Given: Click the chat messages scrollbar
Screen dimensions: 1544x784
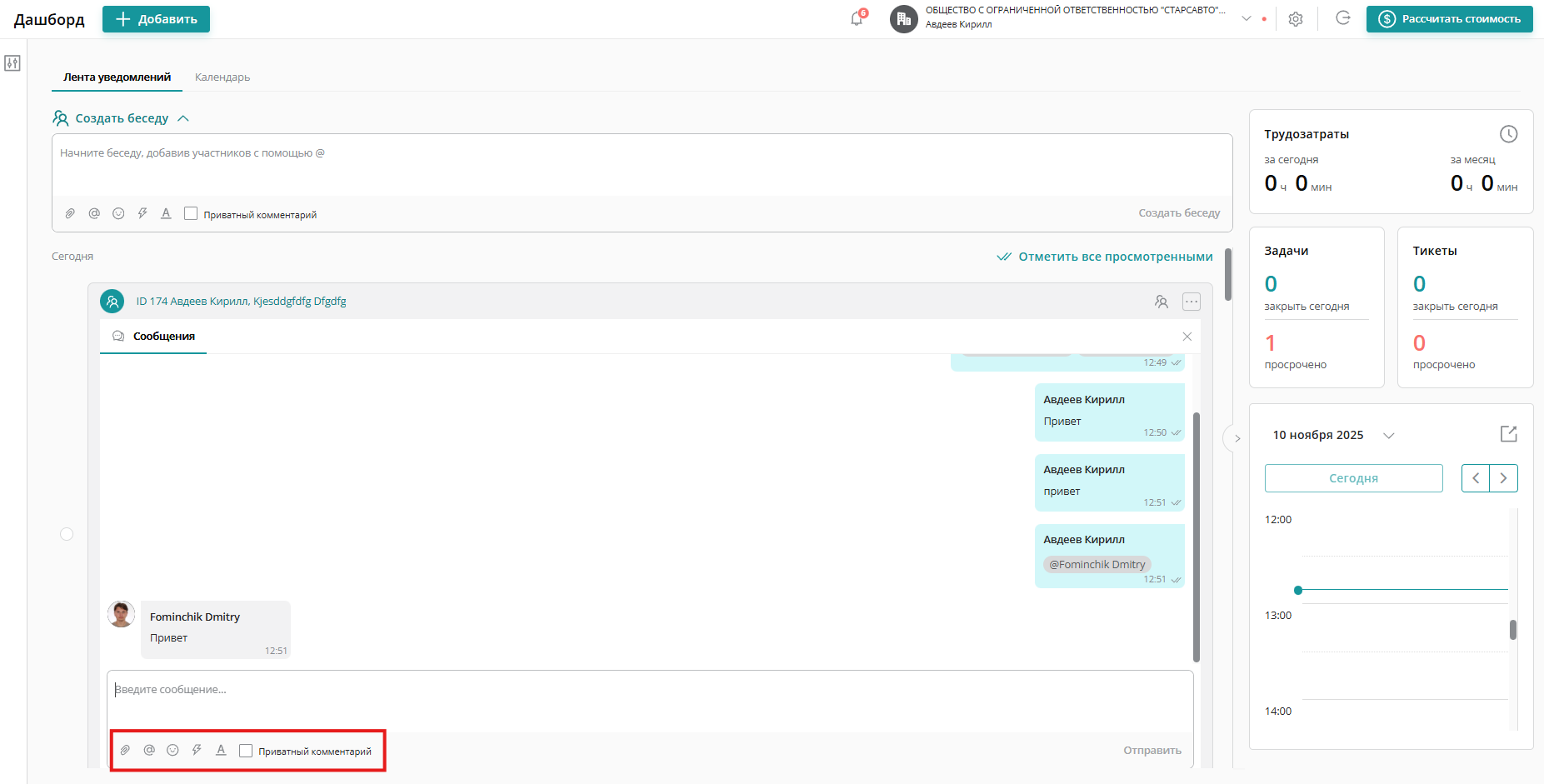Looking at the screenshot, I should (1197, 537).
